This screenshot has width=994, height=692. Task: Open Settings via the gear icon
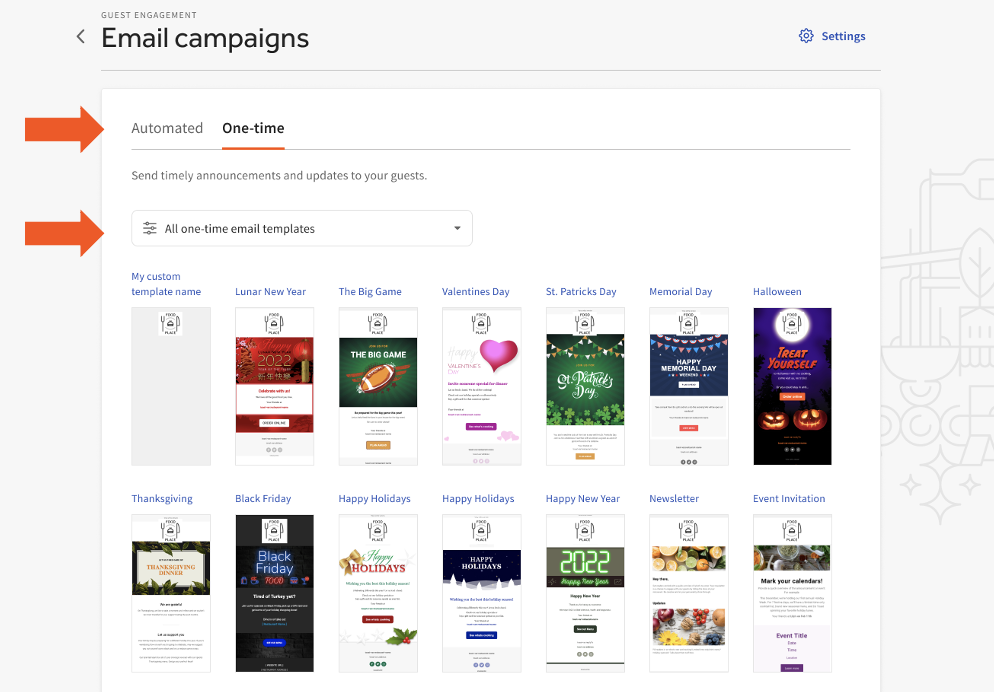click(806, 35)
